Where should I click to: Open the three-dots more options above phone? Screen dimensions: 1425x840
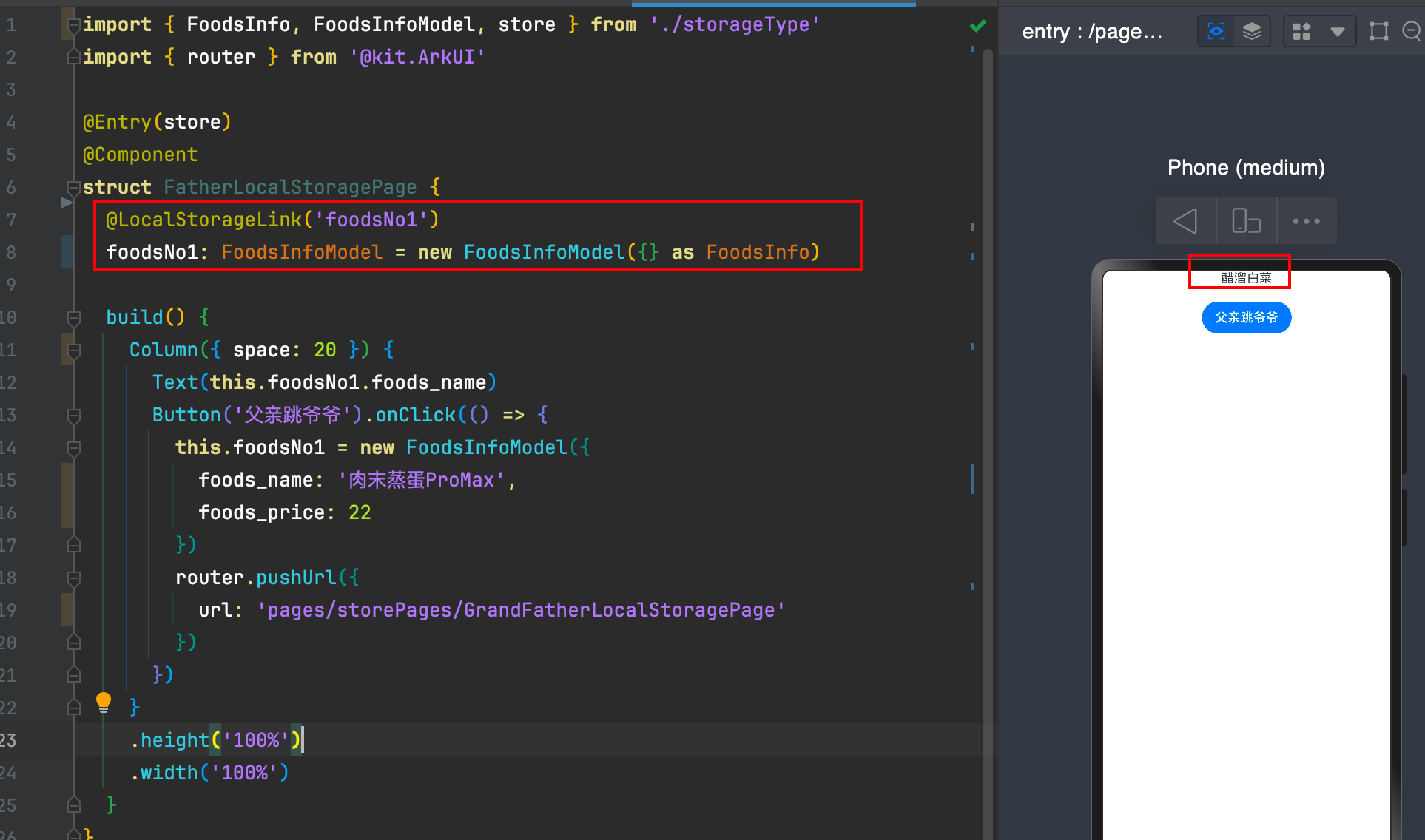pyautogui.click(x=1306, y=221)
